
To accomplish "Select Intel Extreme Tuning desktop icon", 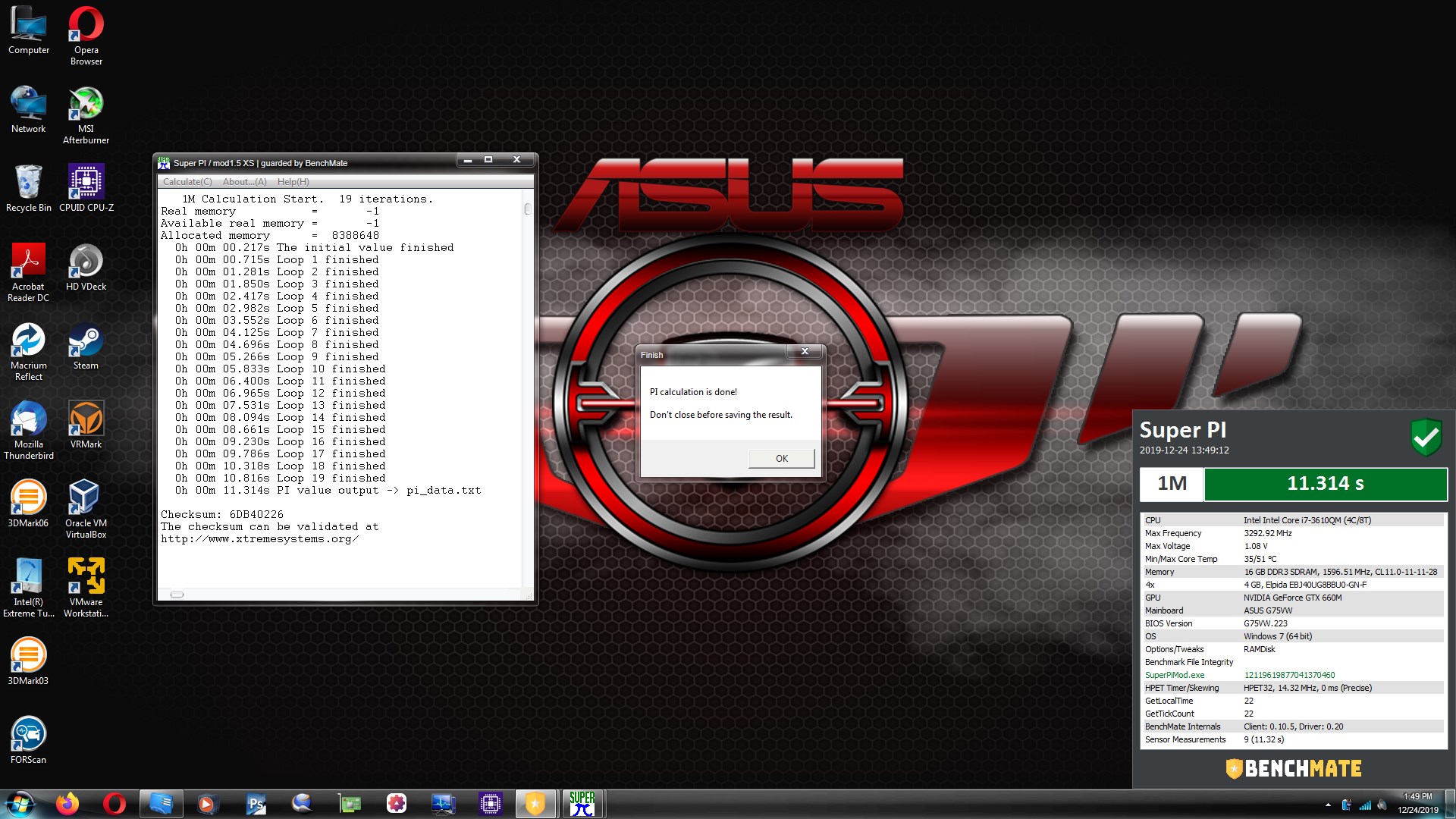I will tap(29, 588).
